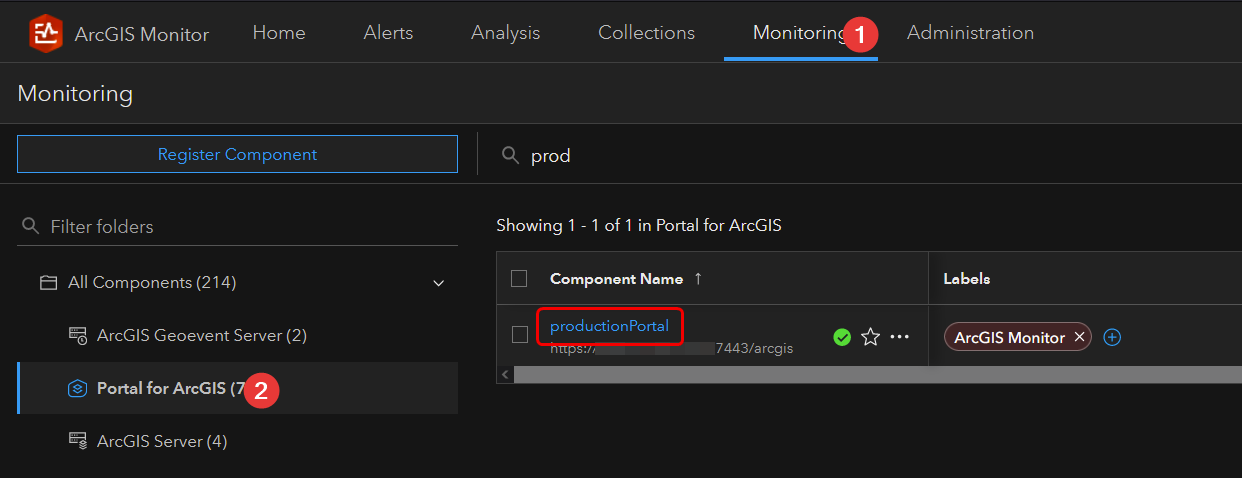The height and width of the screenshot is (478, 1242).
Task: Favorite productionPortal with the star icon
Action: (x=870, y=337)
